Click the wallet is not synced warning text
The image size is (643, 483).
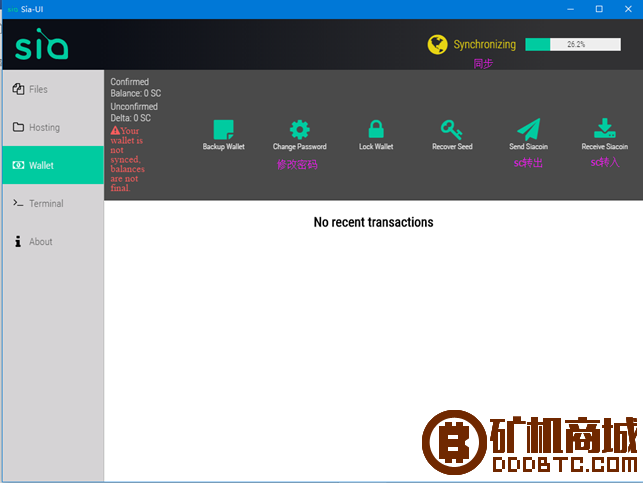coord(127,159)
